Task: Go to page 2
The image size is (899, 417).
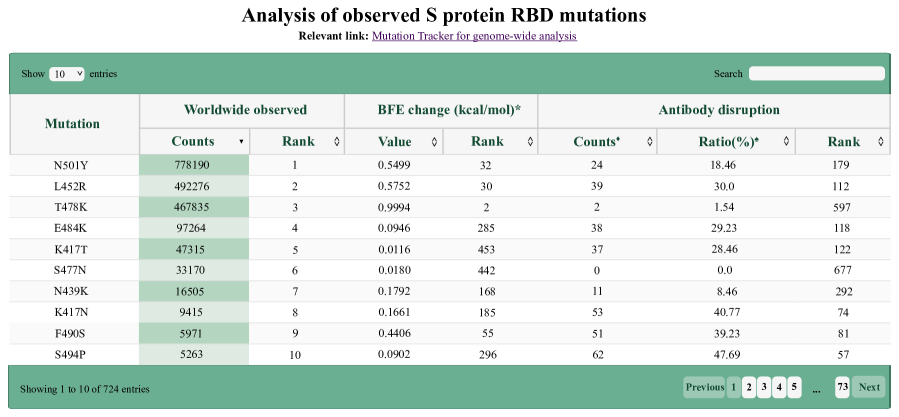Action: (749, 387)
